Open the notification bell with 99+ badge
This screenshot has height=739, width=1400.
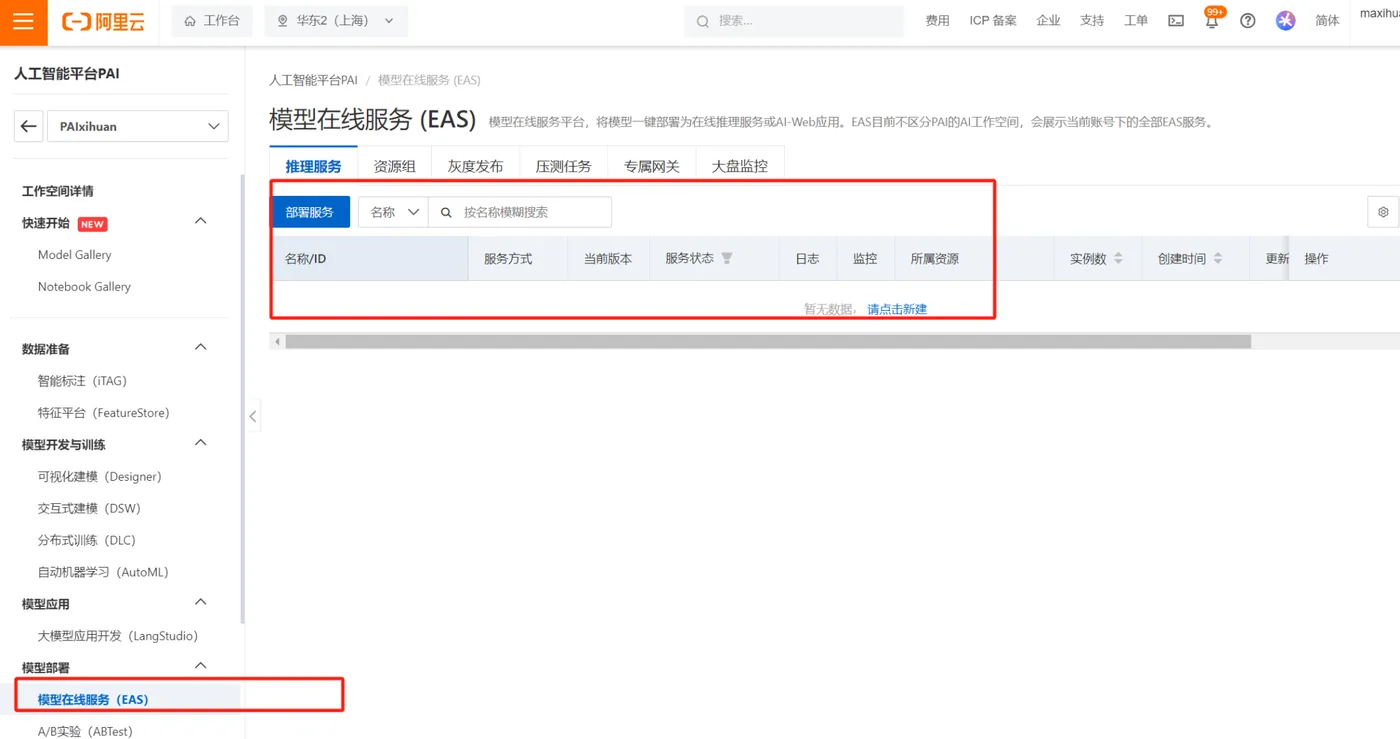1212,20
